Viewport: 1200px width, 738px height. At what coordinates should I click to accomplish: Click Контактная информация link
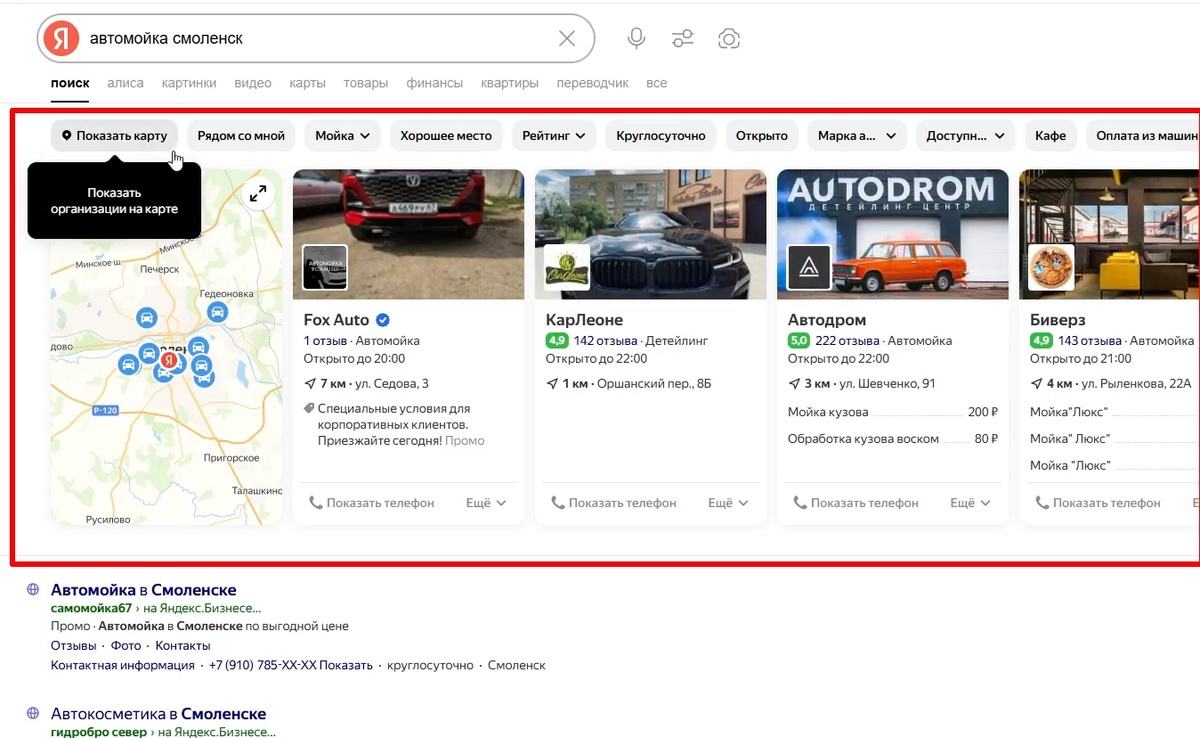[123, 665]
